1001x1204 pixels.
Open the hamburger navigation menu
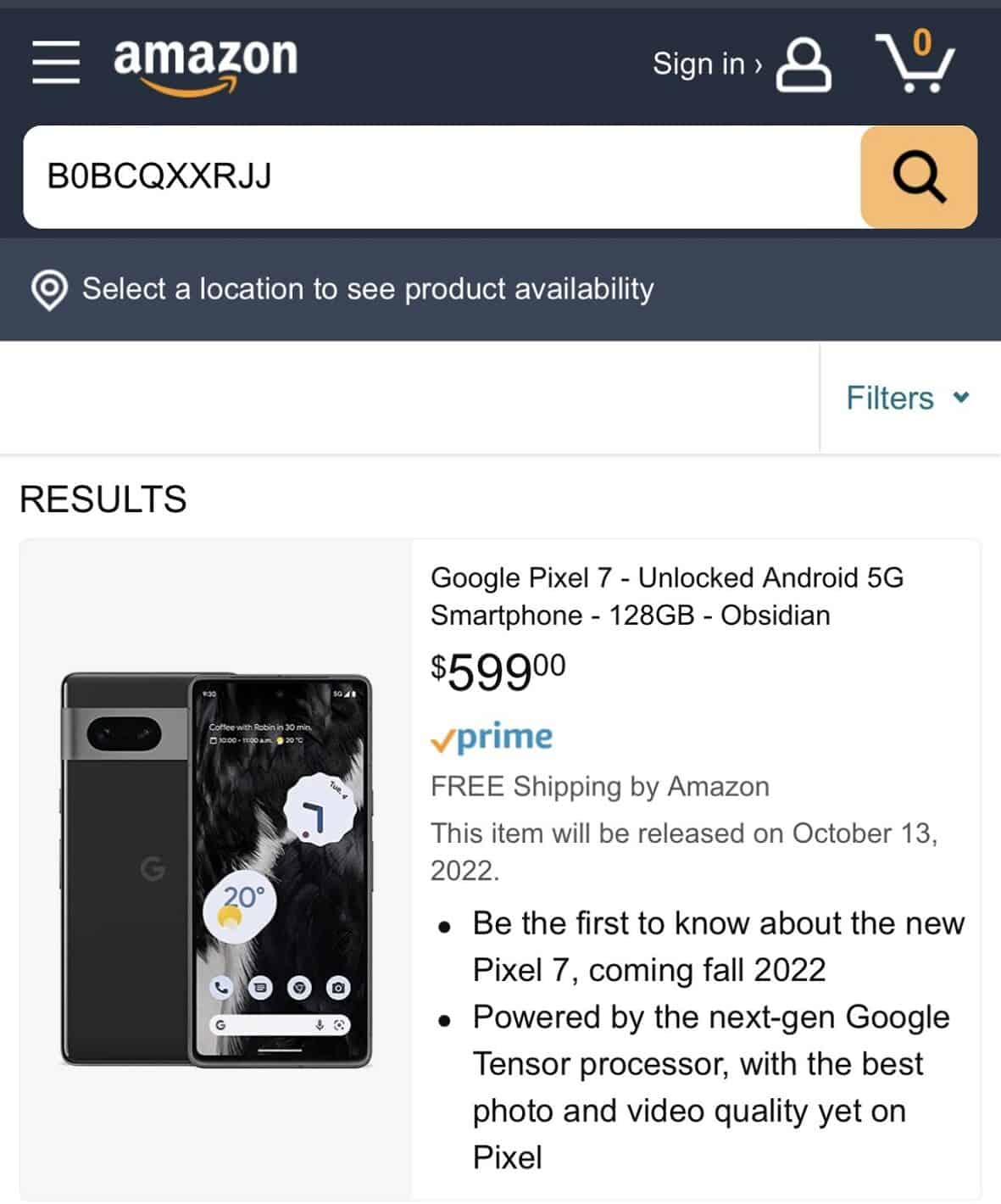56,62
